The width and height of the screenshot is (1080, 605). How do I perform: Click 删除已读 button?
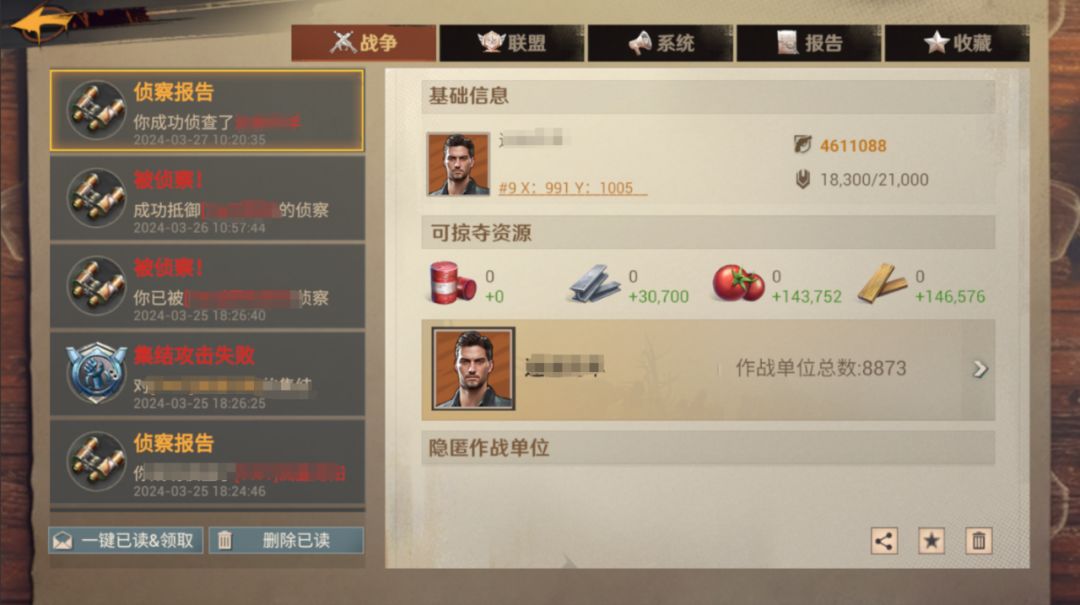[x=287, y=540]
